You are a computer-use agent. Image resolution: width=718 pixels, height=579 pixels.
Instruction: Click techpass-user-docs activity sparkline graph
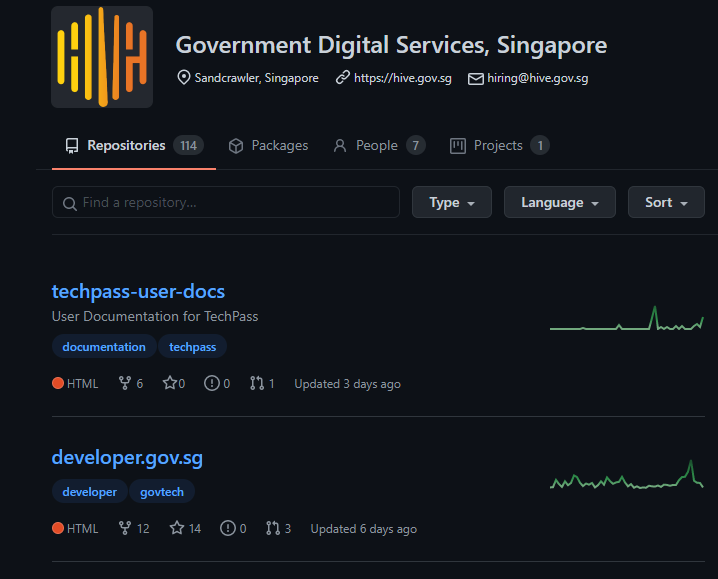(627, 318)
